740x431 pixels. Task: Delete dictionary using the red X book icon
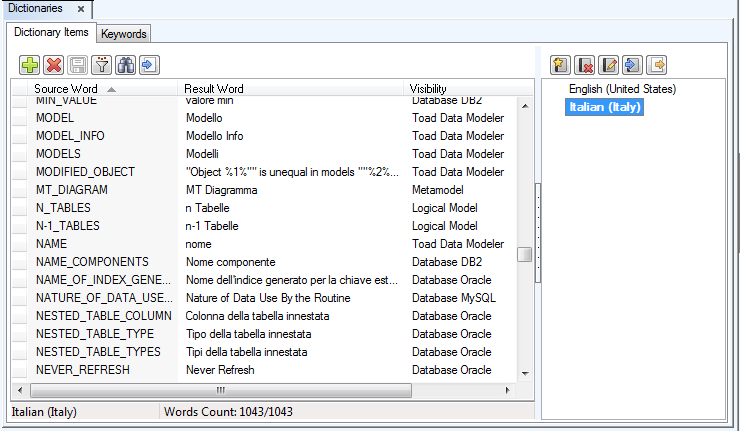pyautogui.click(x=585, y=66)
